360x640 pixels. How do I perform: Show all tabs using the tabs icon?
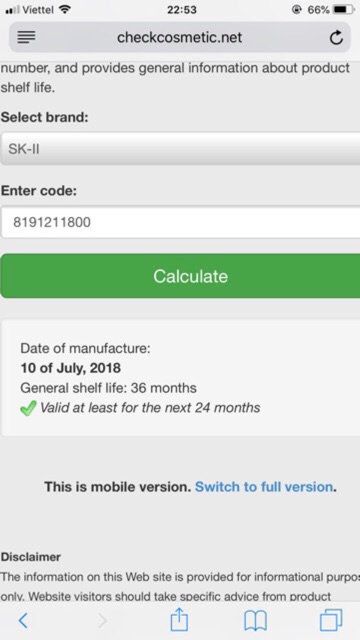[331, 620]
